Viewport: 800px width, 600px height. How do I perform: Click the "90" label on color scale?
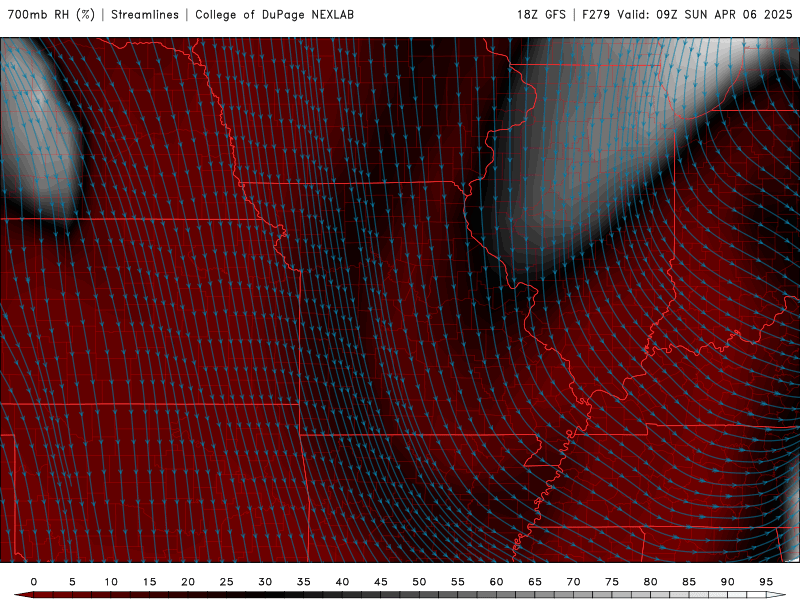click(728, 582)
